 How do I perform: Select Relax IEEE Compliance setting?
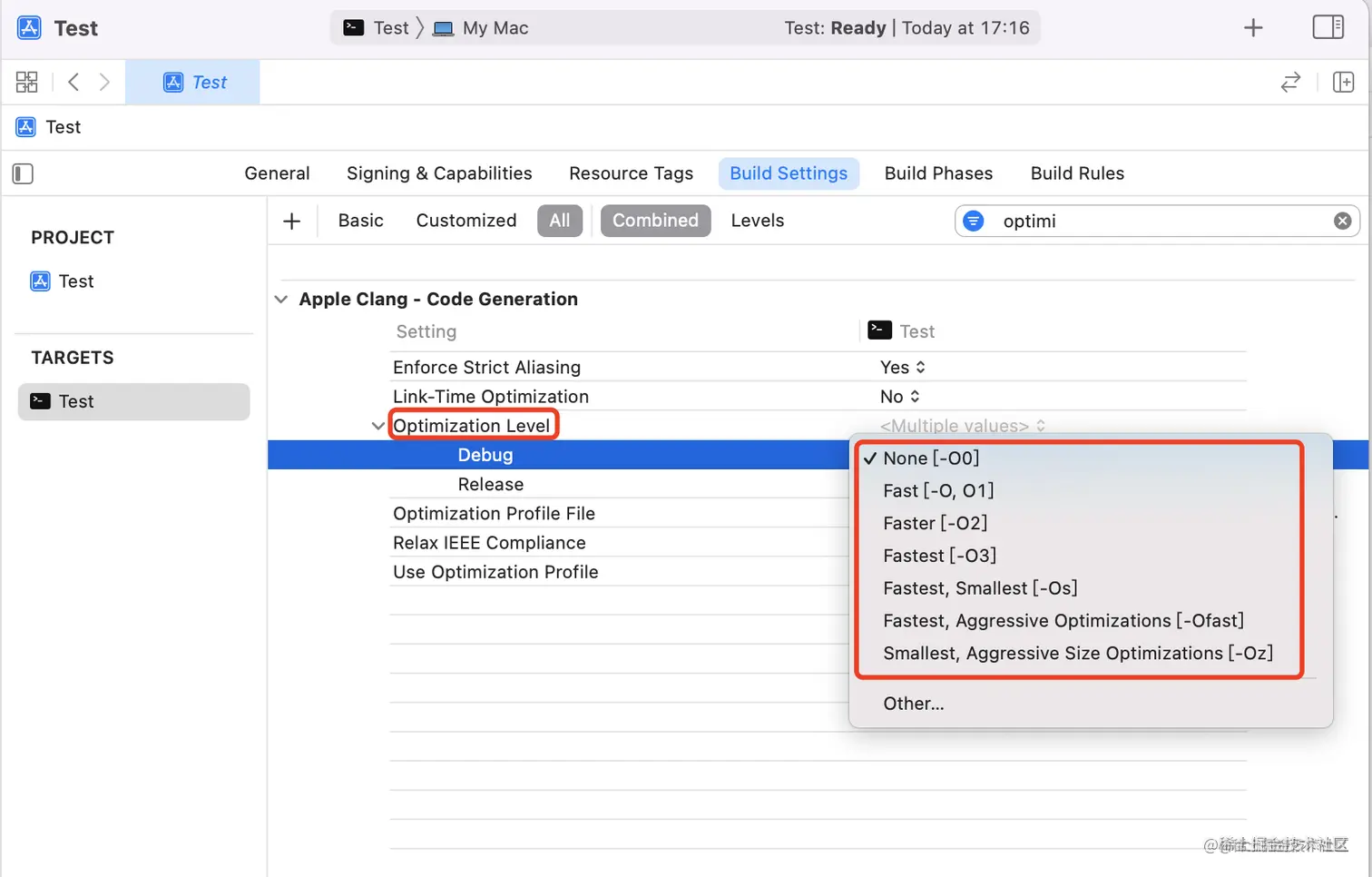click(x=489, y=543)
